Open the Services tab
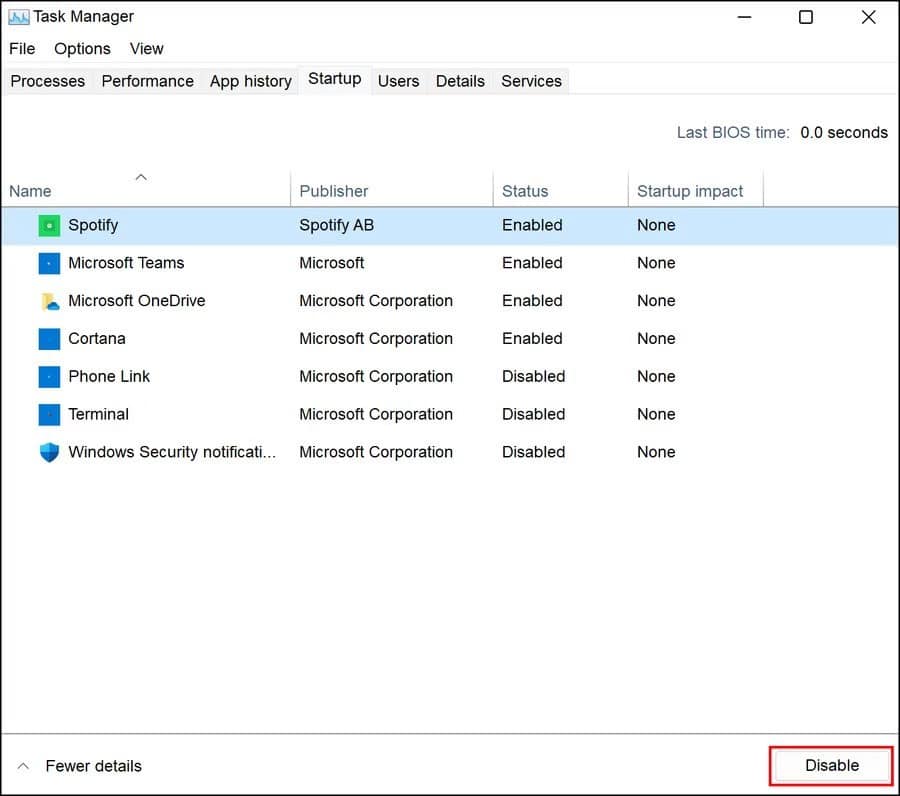900x796 pixels. 531,81
